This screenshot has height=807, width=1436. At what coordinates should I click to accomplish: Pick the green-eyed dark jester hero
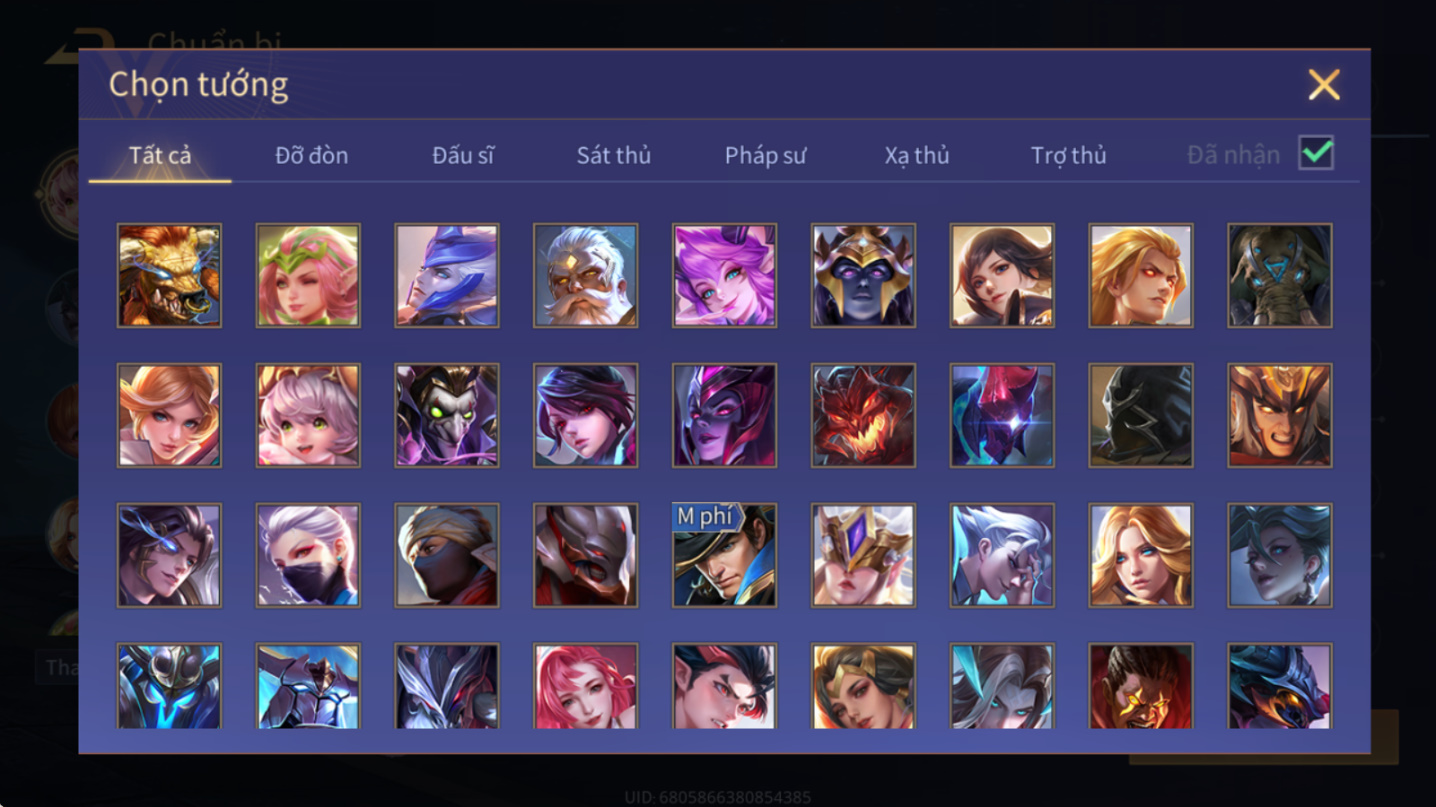(x=447, y=415)
